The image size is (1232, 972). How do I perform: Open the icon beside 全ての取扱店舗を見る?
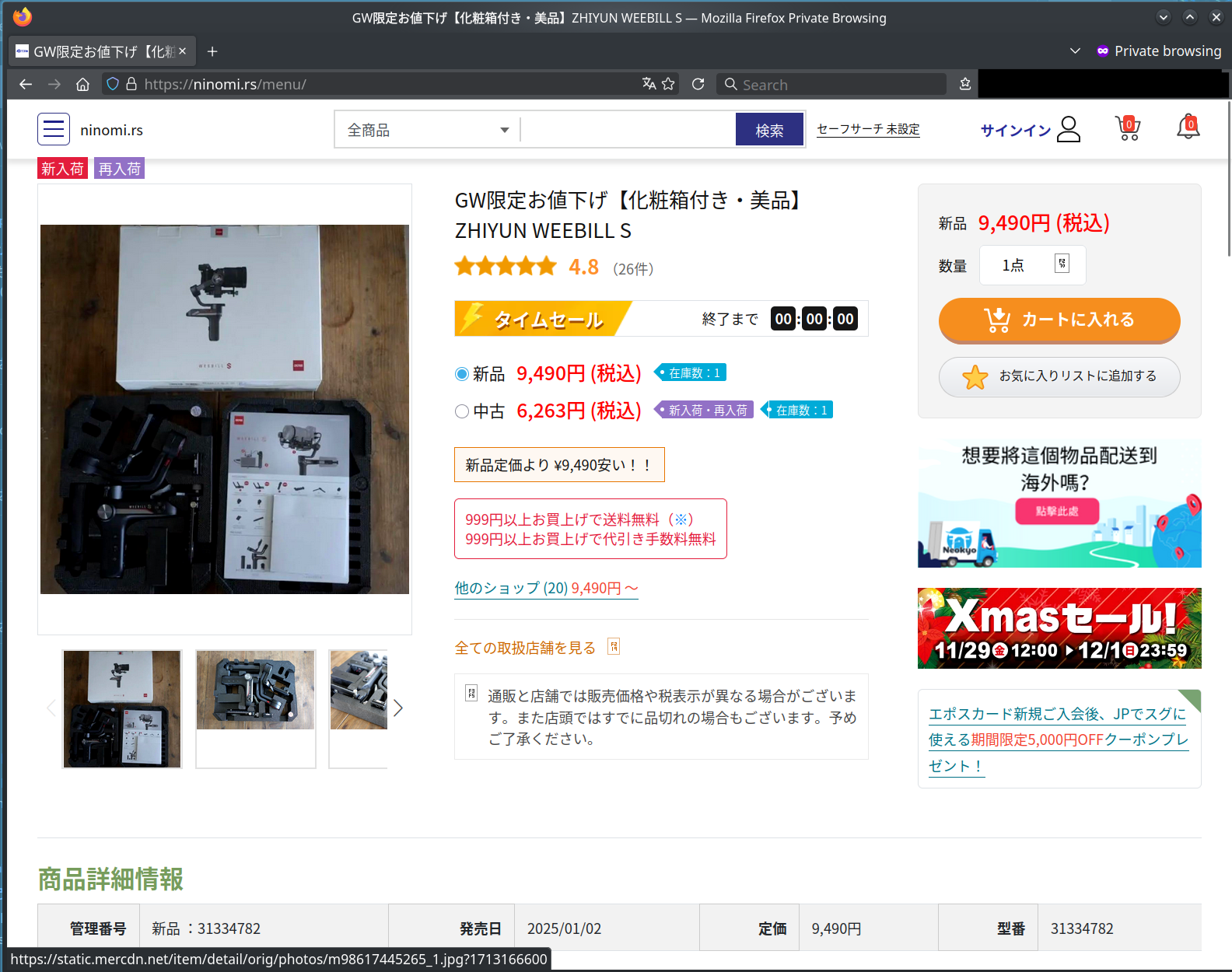(614, 646)
